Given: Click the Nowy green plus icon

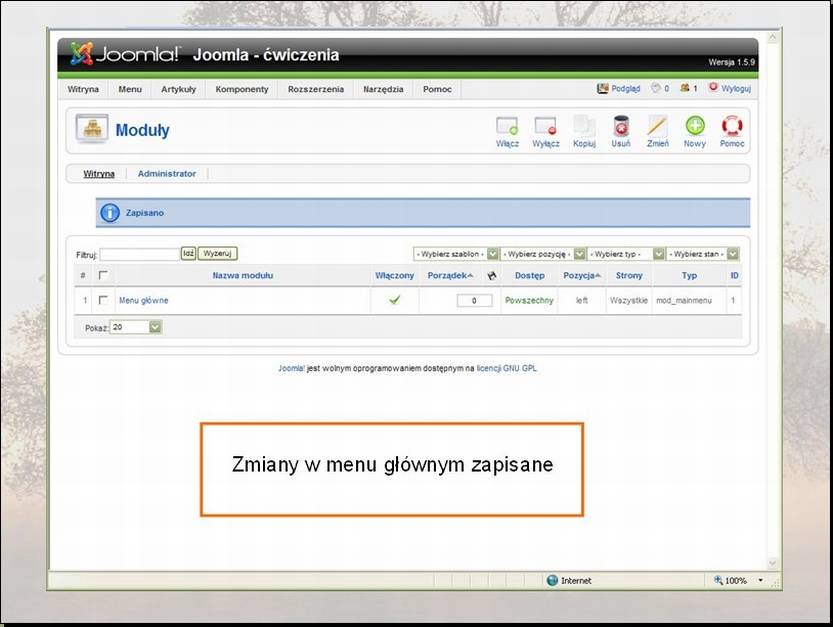Looking at the screenshot, I should point(694,127).
